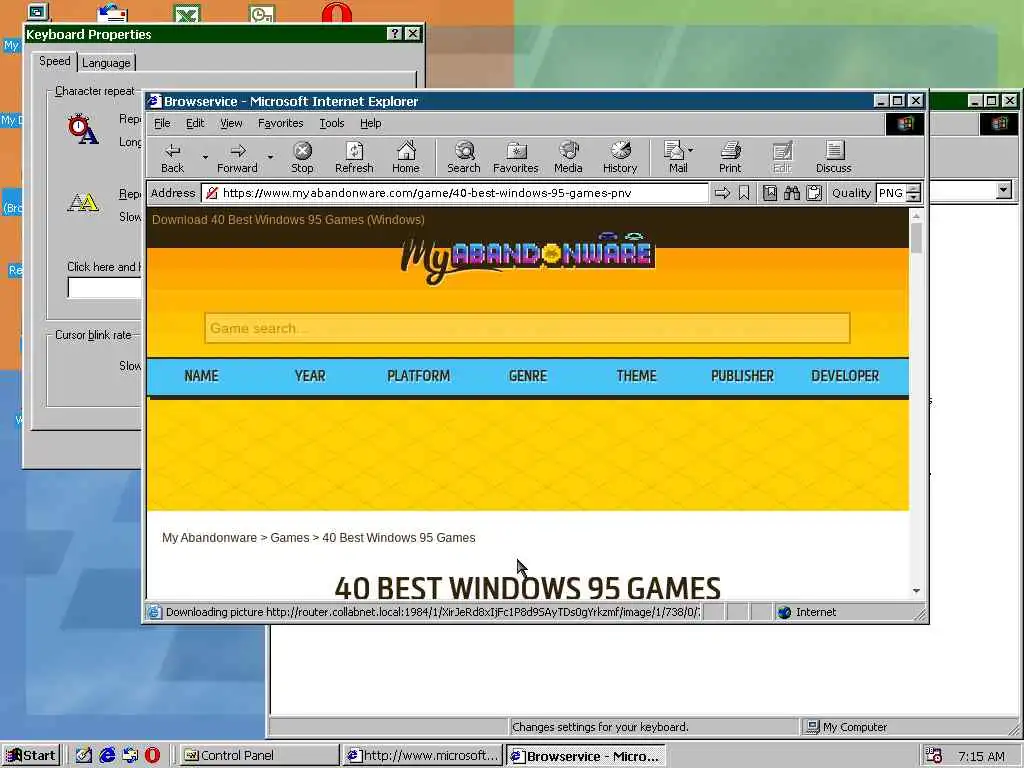The height and width of the screenshot is (768, 1024).
Task: Follow the My Abandonware breadcrumb link
Action: [209, 537]
